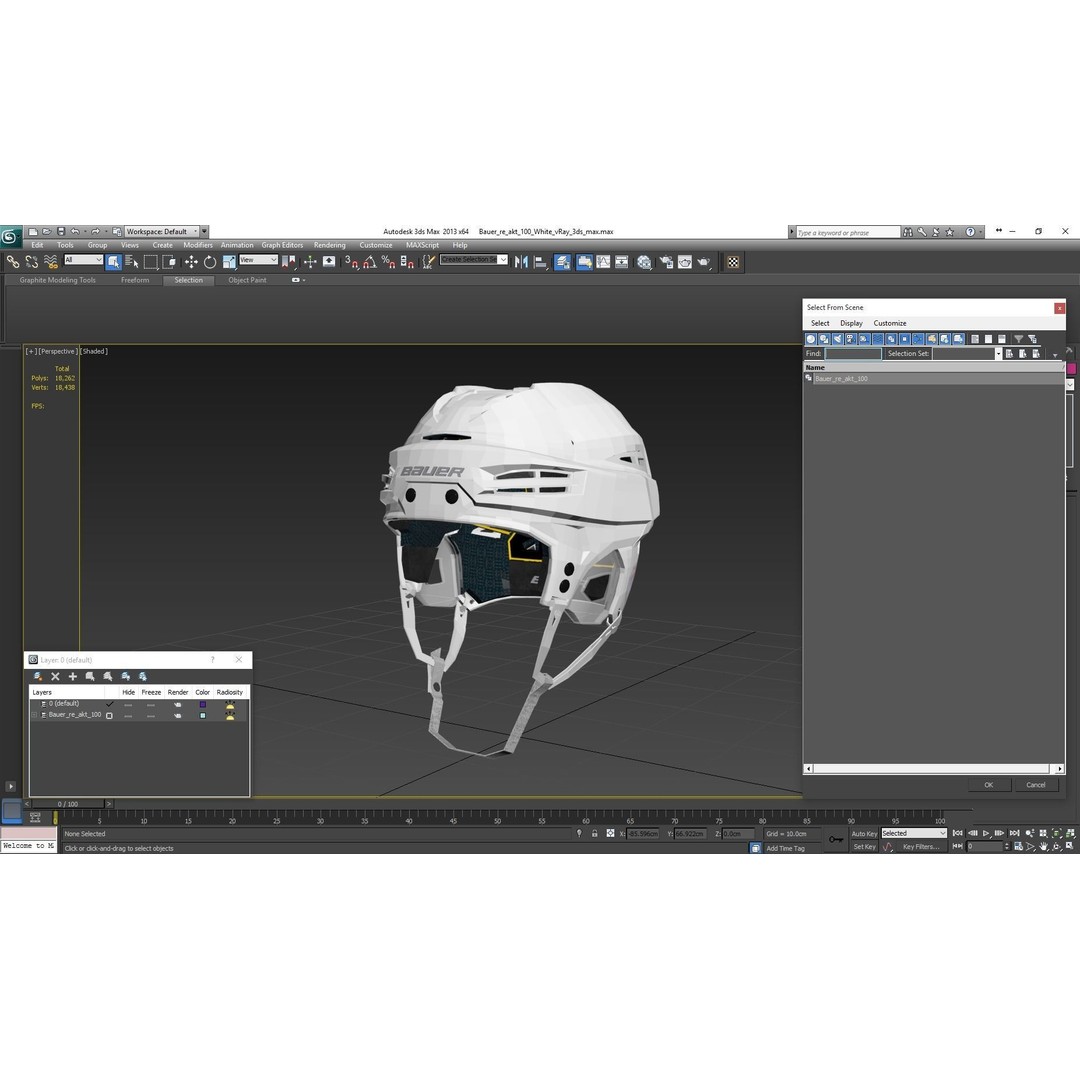
Task: Toggle the Angle Snap tool
Action: point(370,262)
